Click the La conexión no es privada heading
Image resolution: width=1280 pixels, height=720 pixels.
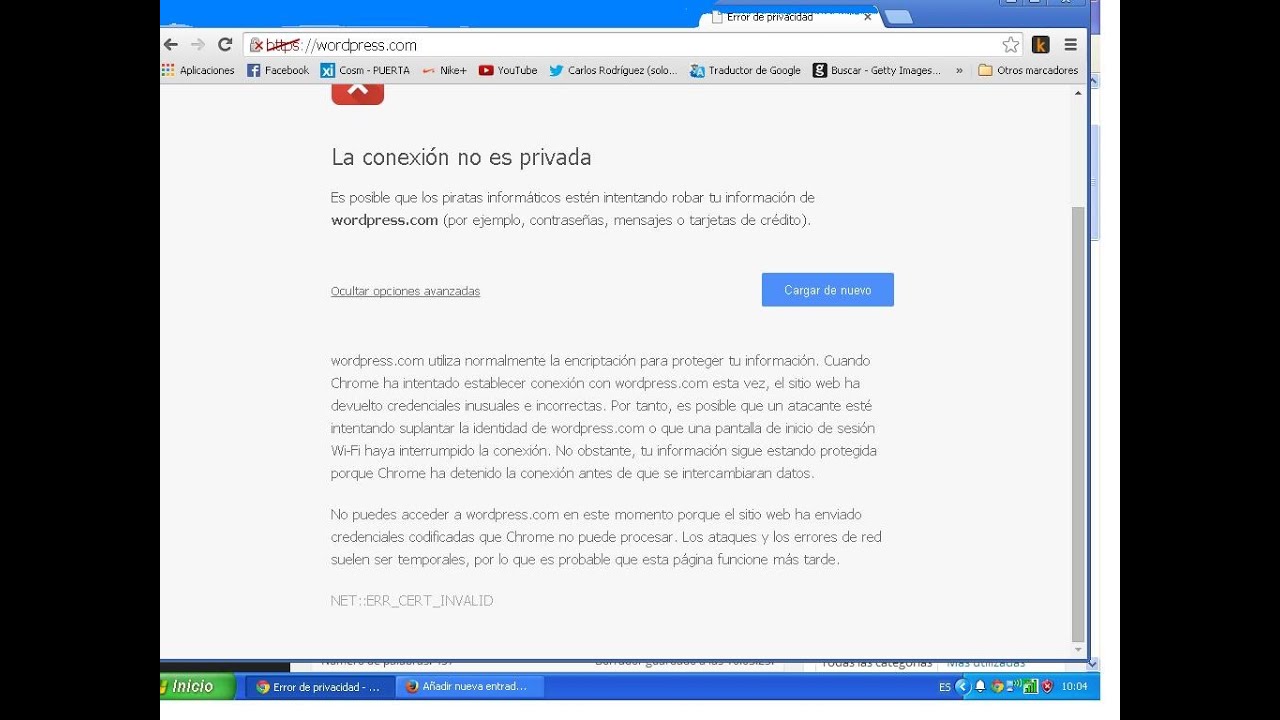(x=461, y=157)
